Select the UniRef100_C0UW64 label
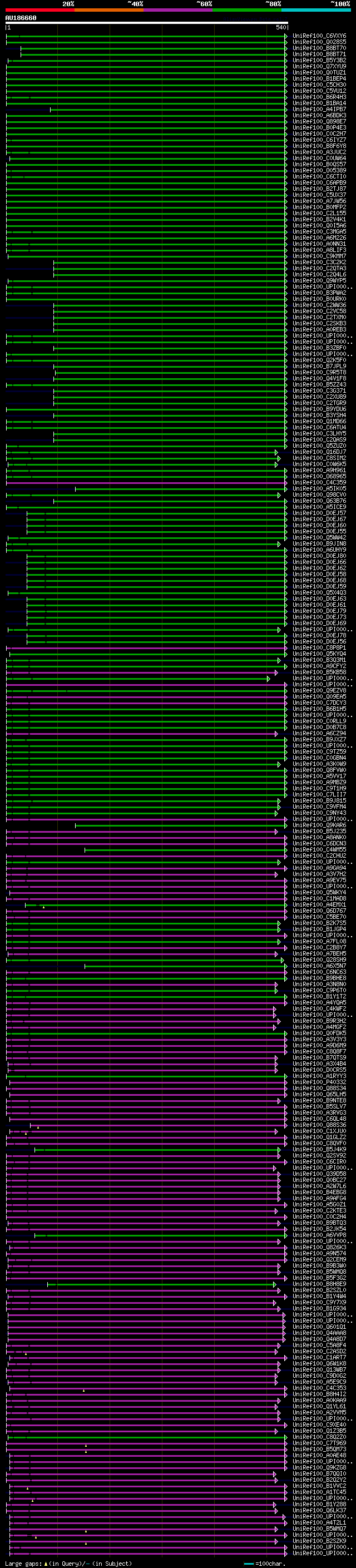Screen dimensions: 356x1568 [319, 159]
